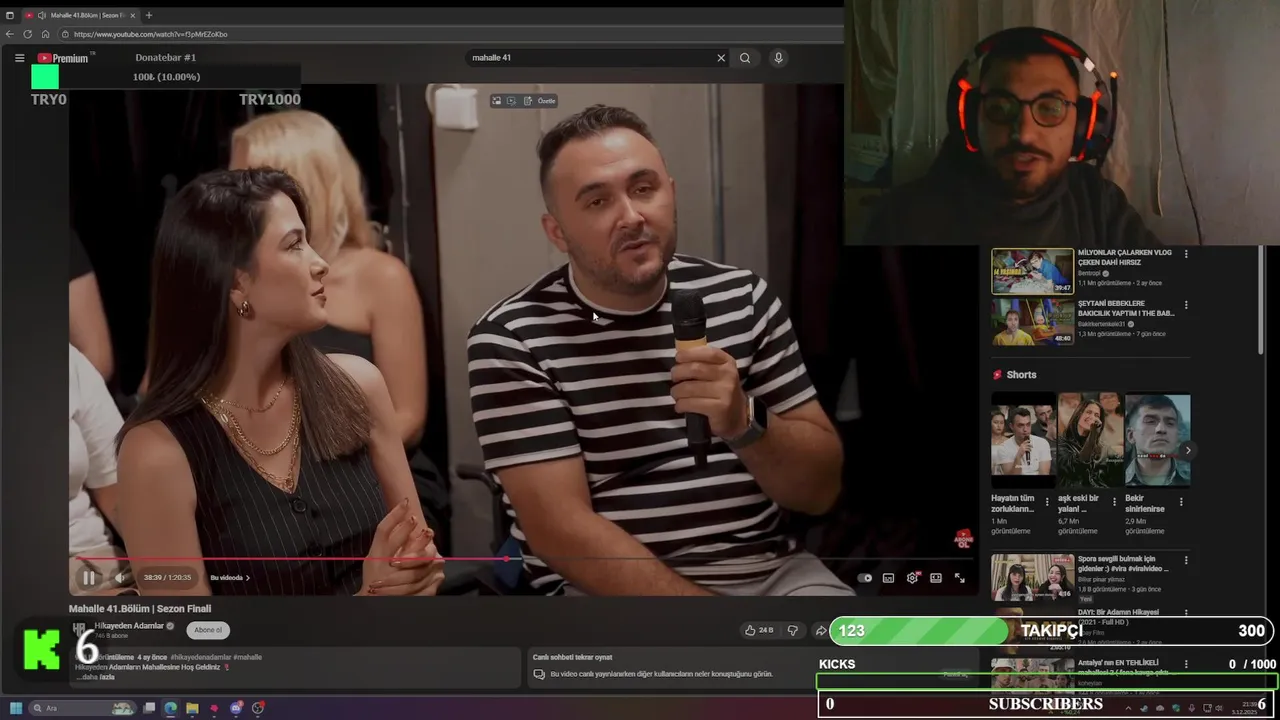Open options for 'Bekir sinirlenirse' Short
Image resolution: width=1280 pixels, height=720 pixels.
(1181, 501)
